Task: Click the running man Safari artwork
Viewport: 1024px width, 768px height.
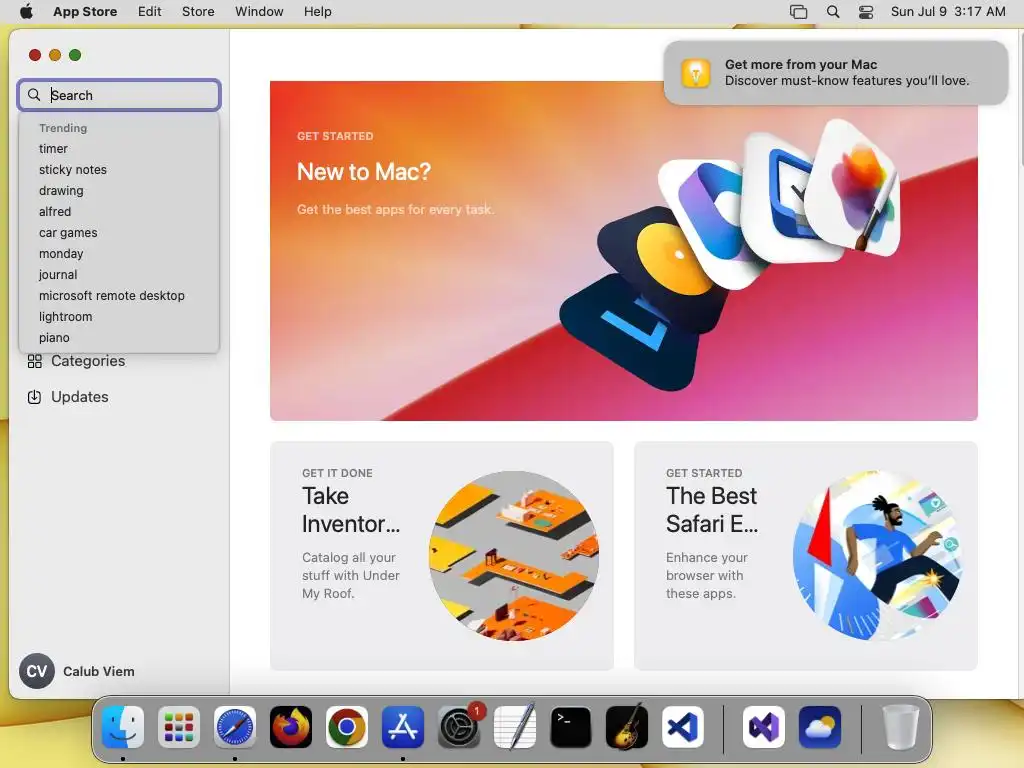Action: click(x=878, y=556)
